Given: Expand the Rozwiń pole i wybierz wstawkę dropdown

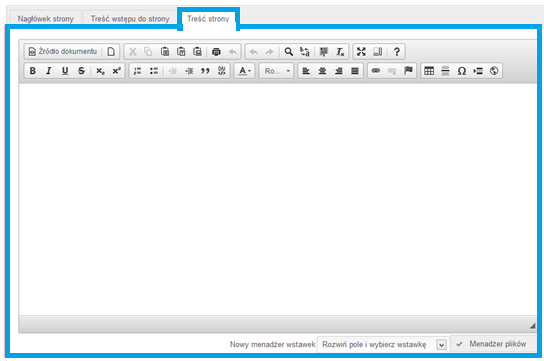Looking at the screenshot, I should (x=382, y=345).
